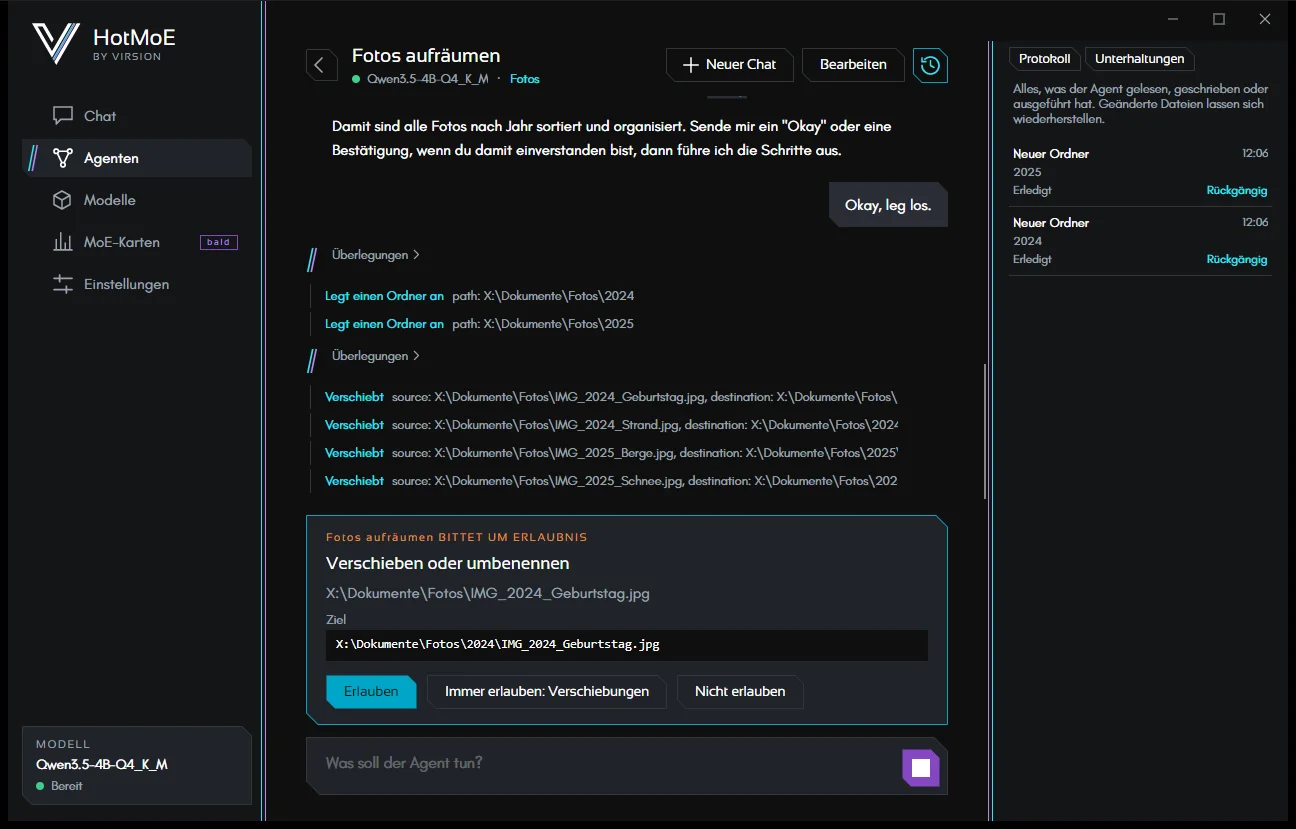This screenshot has height=829, width=1296.
Task: Undo the 2024 folder with Rückgängig
Action: (1237, 259)
